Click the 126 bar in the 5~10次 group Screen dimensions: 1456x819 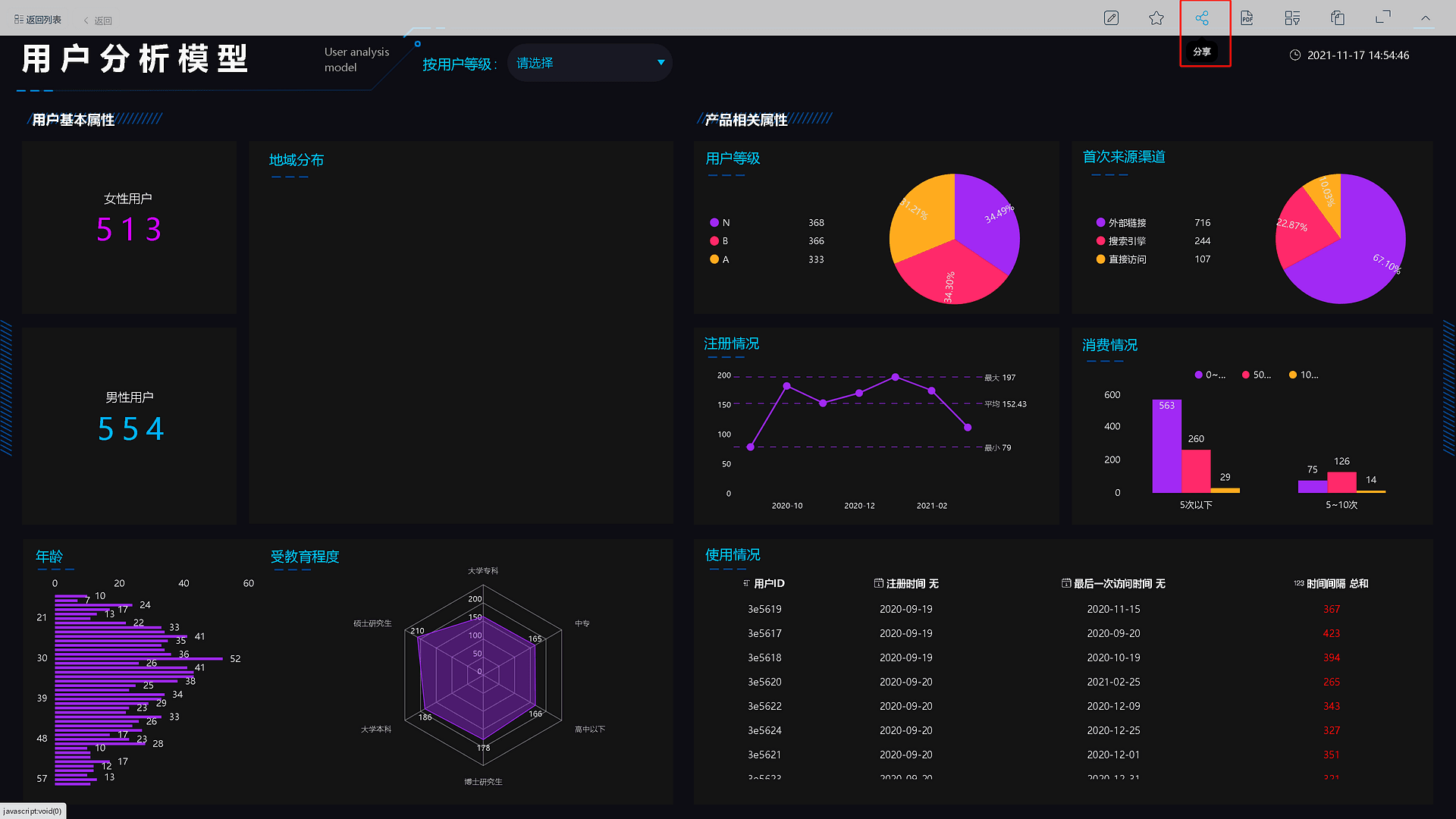tap(1341, 482)
